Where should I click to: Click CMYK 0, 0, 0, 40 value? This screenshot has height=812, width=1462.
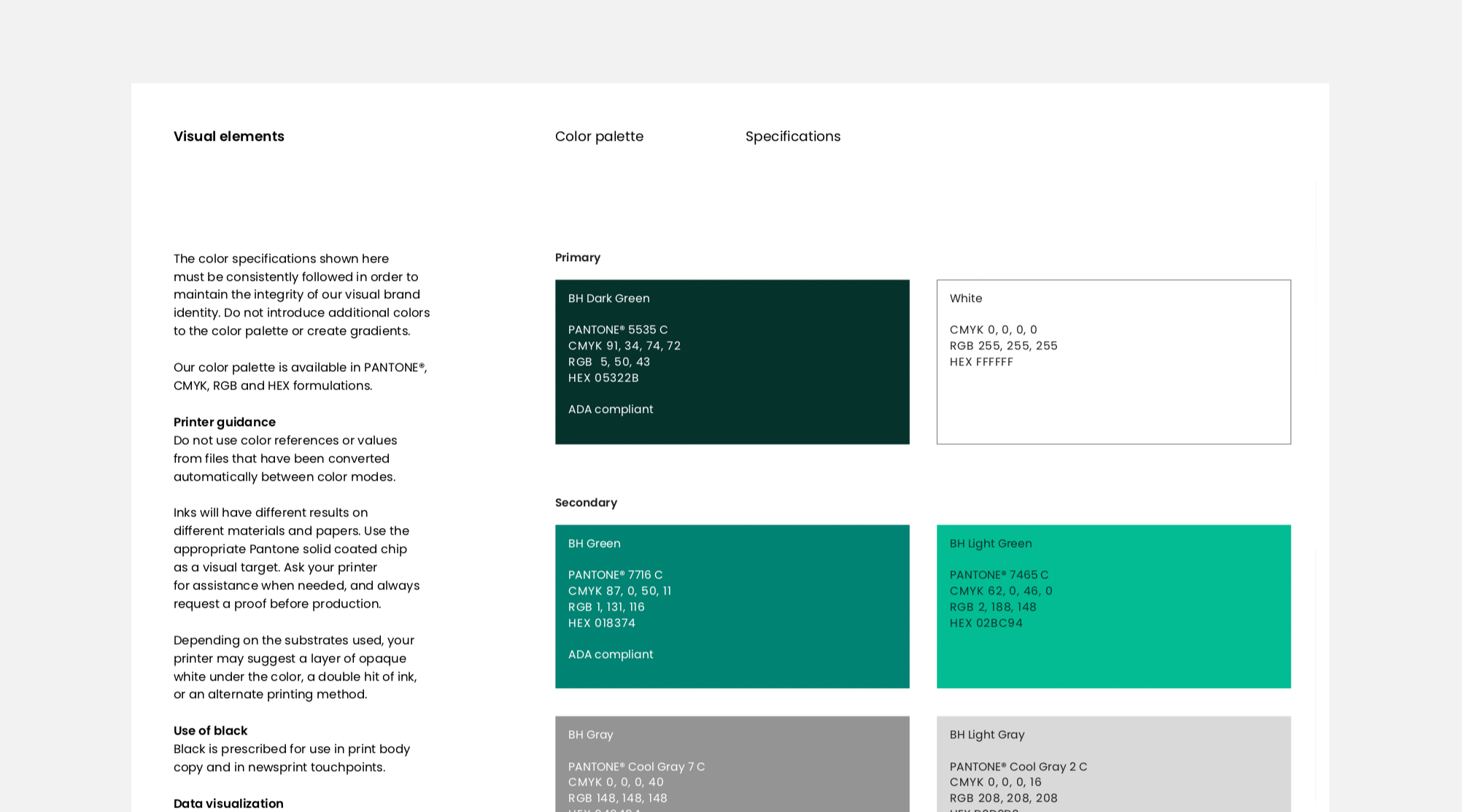[x=616, y=782]
